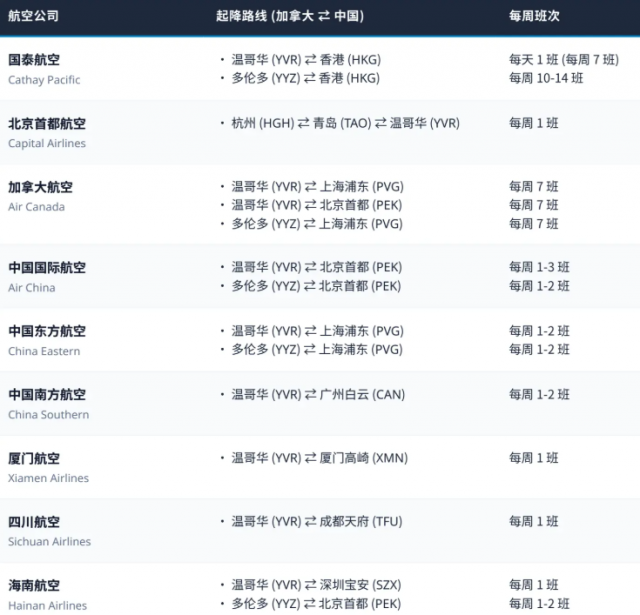Screen dimensions: 640x615
Task: Select 每周 1 班 in Sichuan Airlines row
Action: click(x=533, y=521)
